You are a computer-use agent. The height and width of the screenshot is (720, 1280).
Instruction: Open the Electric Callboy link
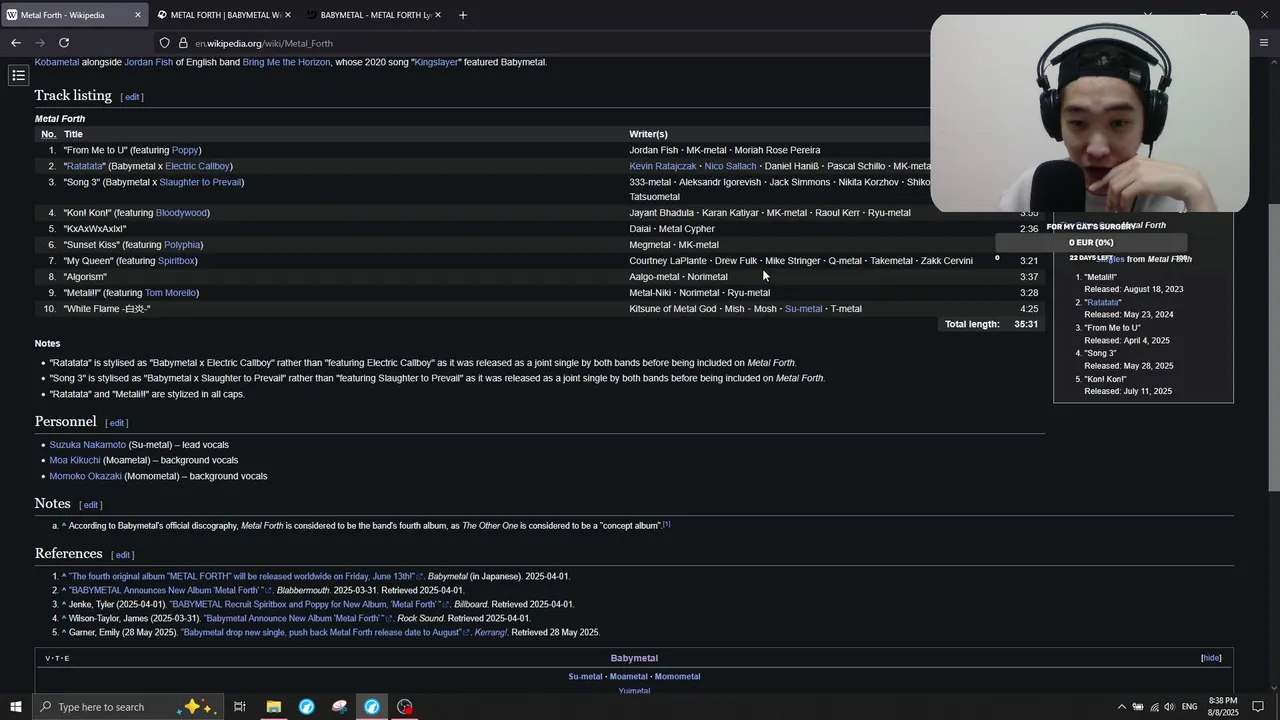(197, 166)
